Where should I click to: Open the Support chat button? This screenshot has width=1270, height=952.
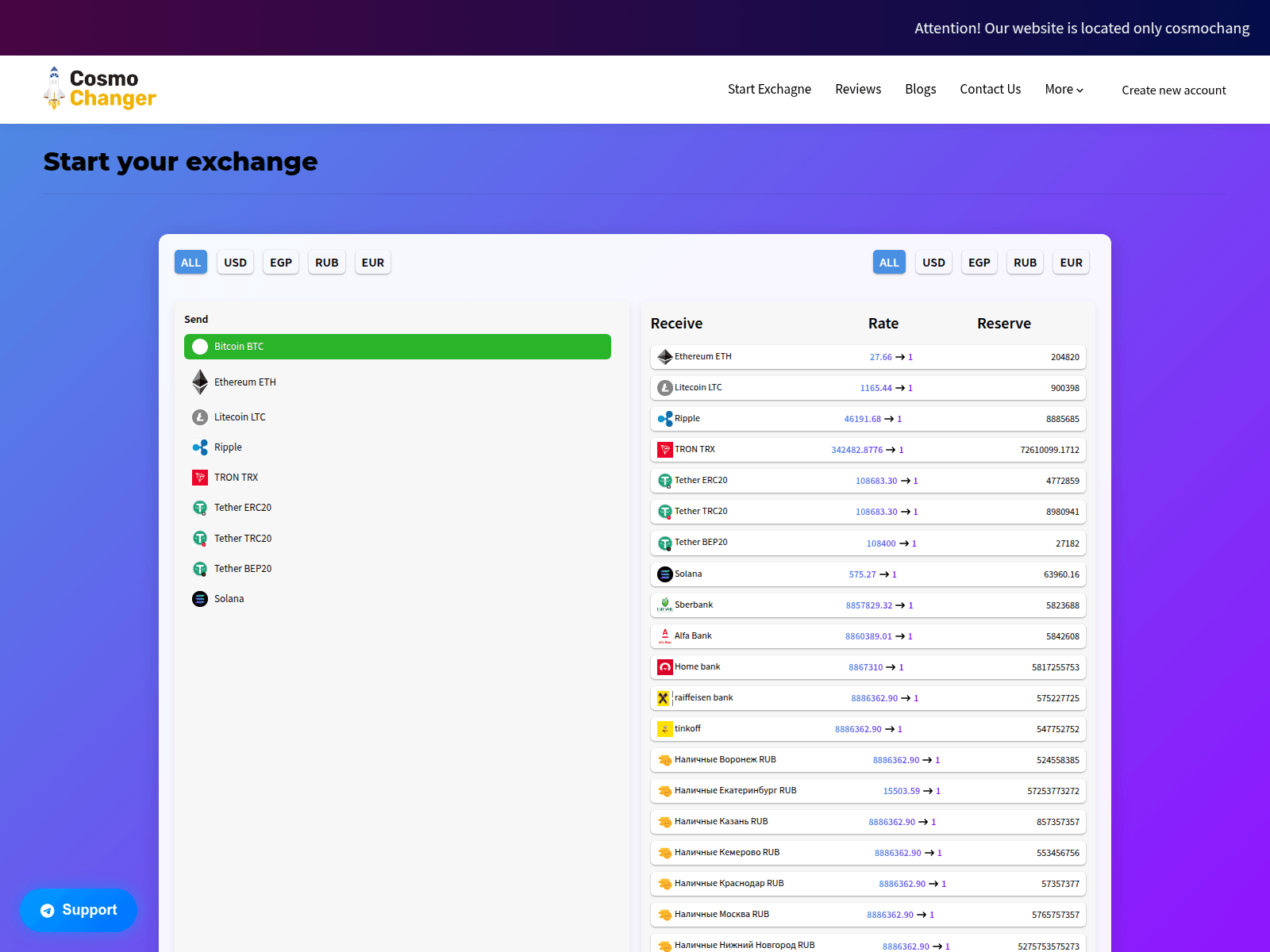coord(79,911)
